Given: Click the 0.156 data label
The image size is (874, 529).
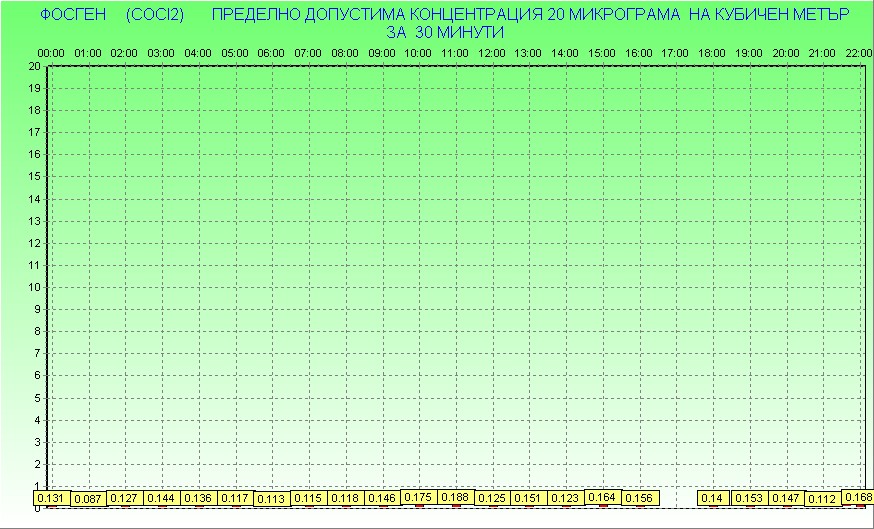Looking at the screenshot, I should [639, 498].
